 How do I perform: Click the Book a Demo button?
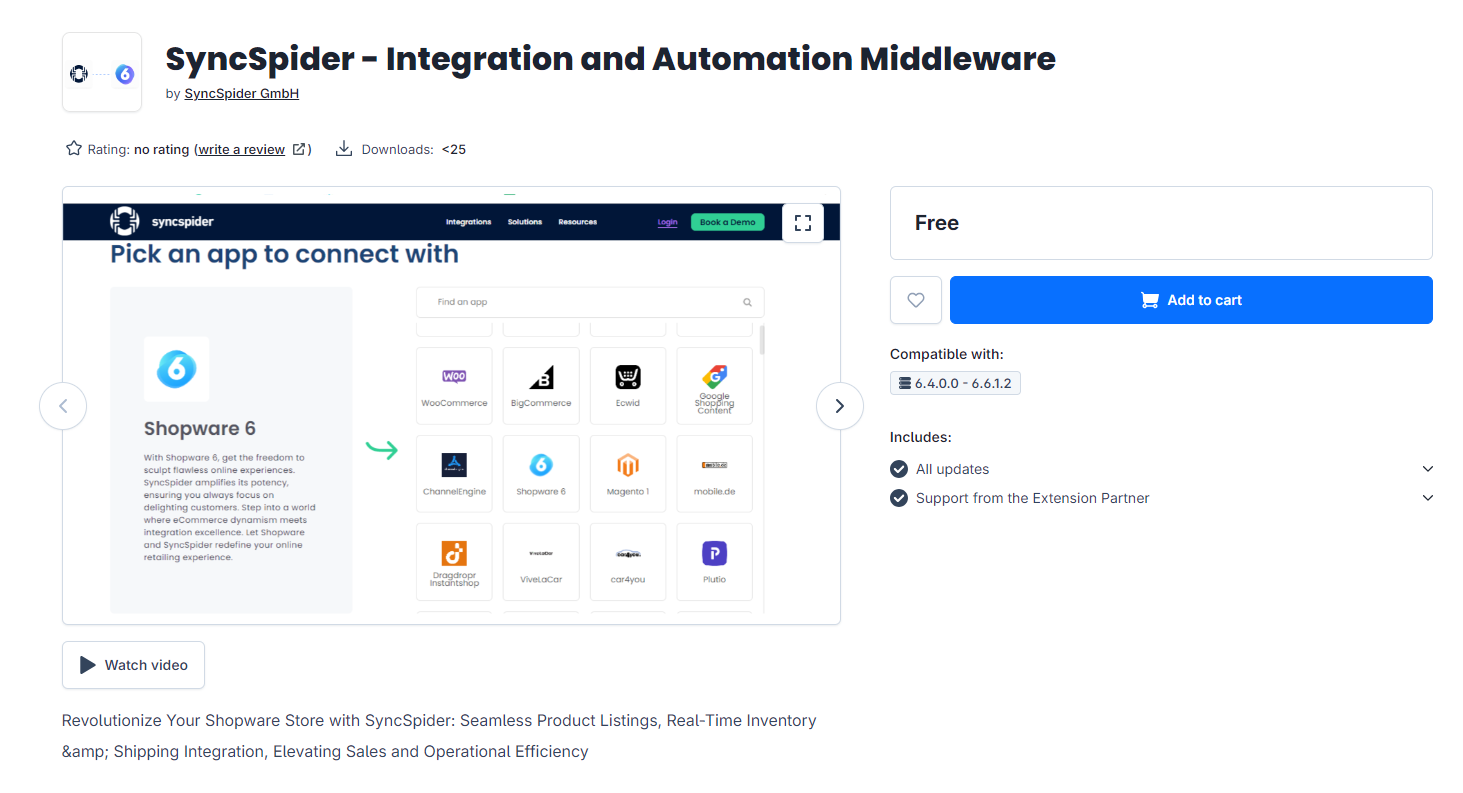point(727,222)
